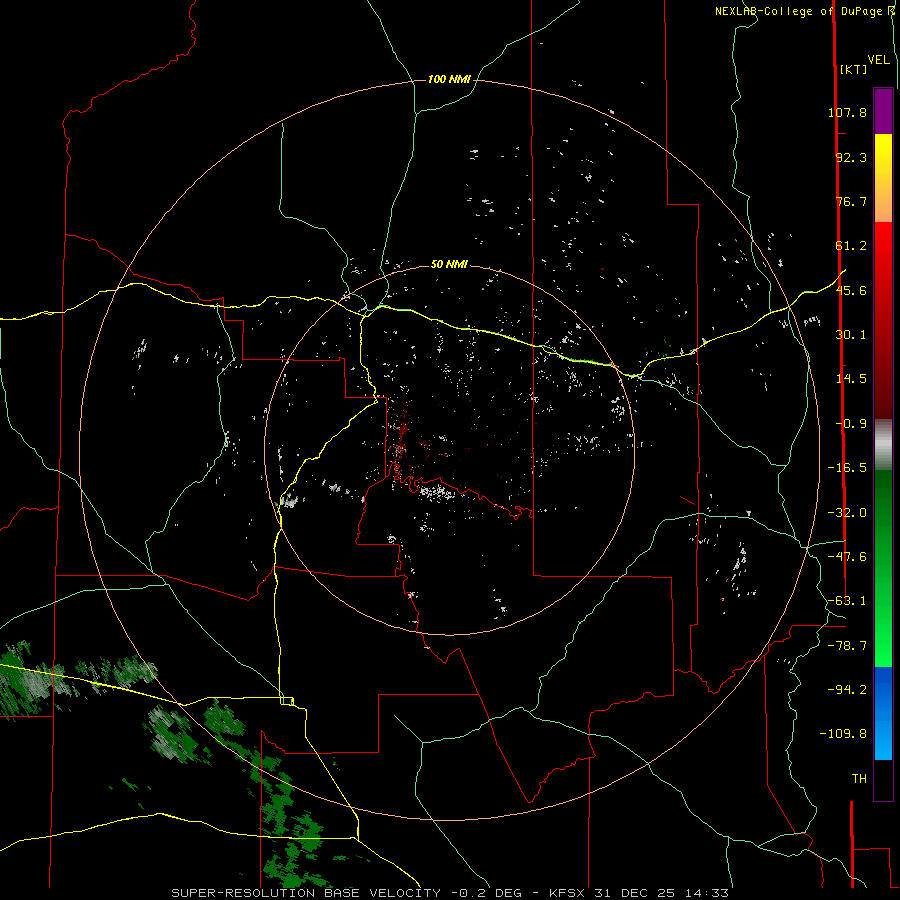Pick the red band of the velocity scale
Viewport: 900px width, 900px height.
[x=883, y=320]
